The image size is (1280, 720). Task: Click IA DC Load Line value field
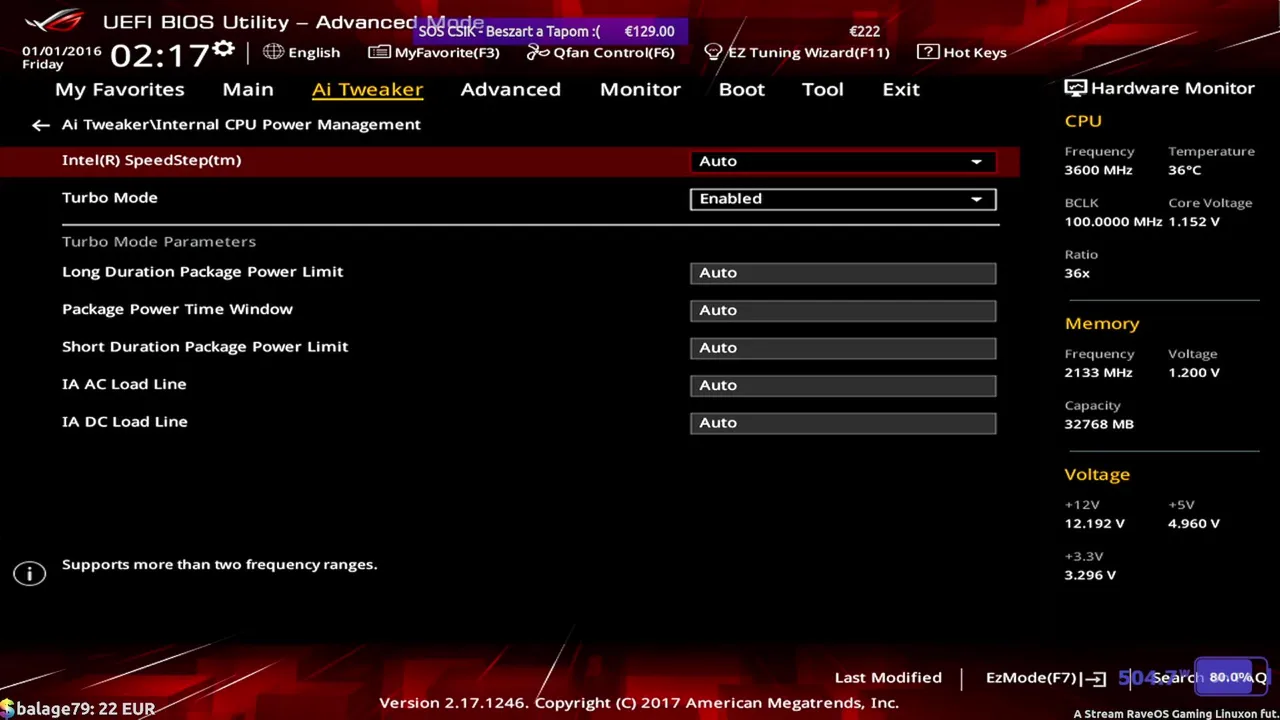[x=843, y=423]
